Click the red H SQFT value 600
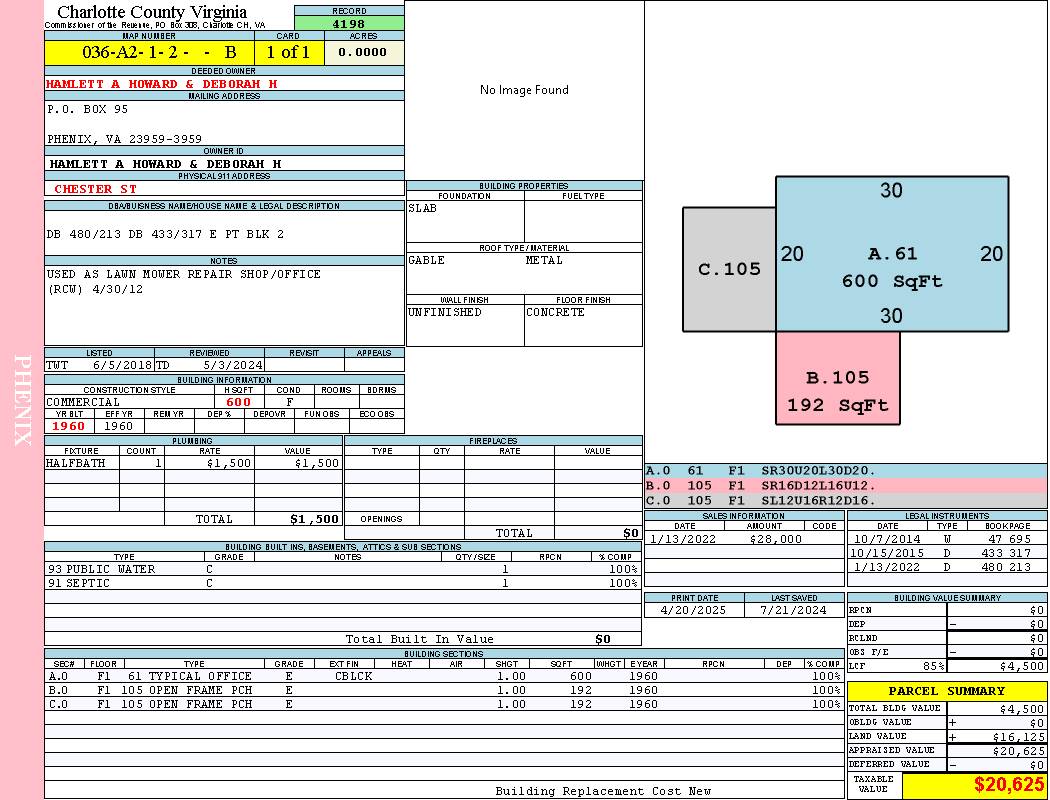The image size is (1050, 800). (239, 402)
